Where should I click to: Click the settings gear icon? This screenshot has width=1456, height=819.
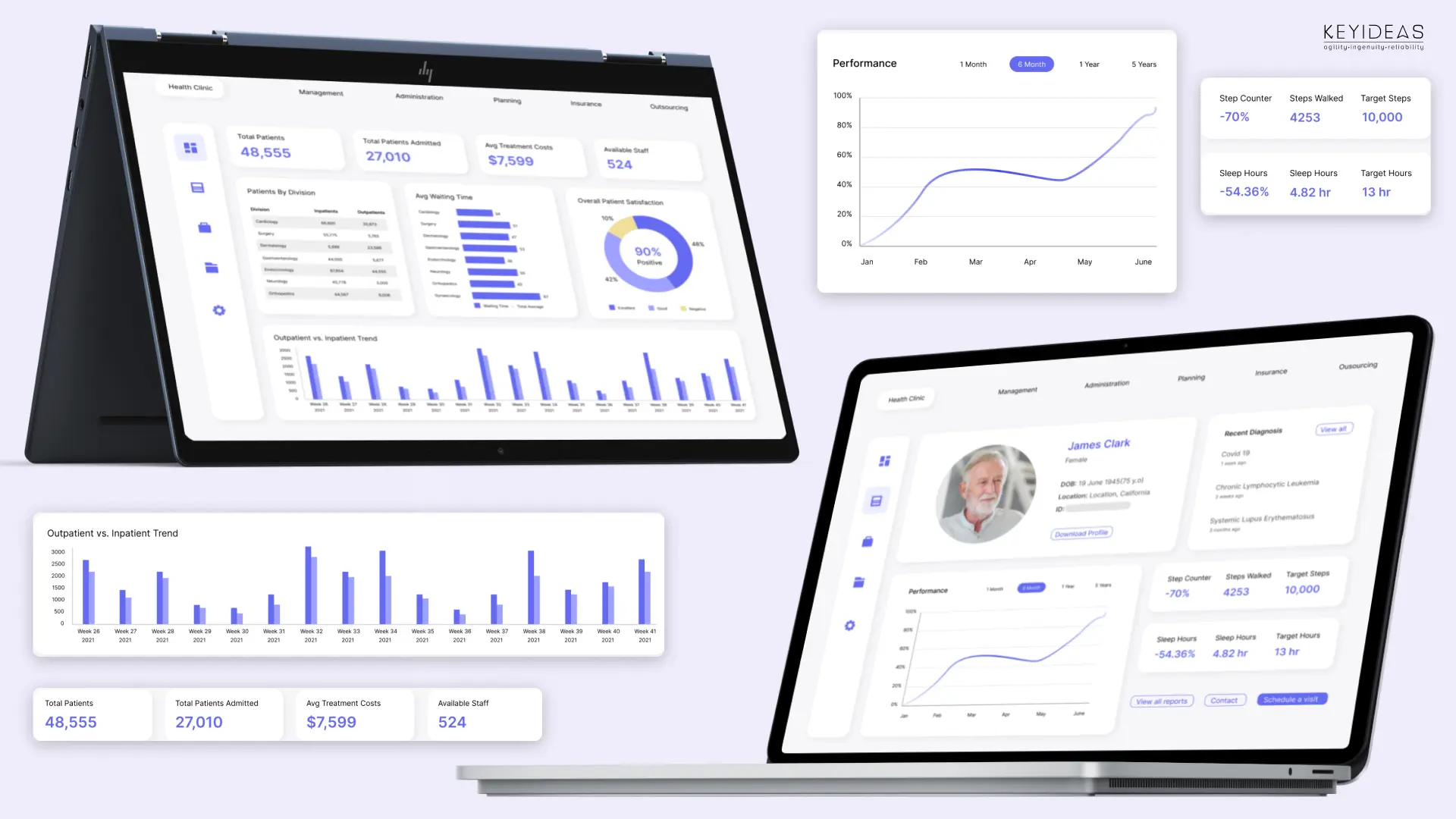(219, 310)
